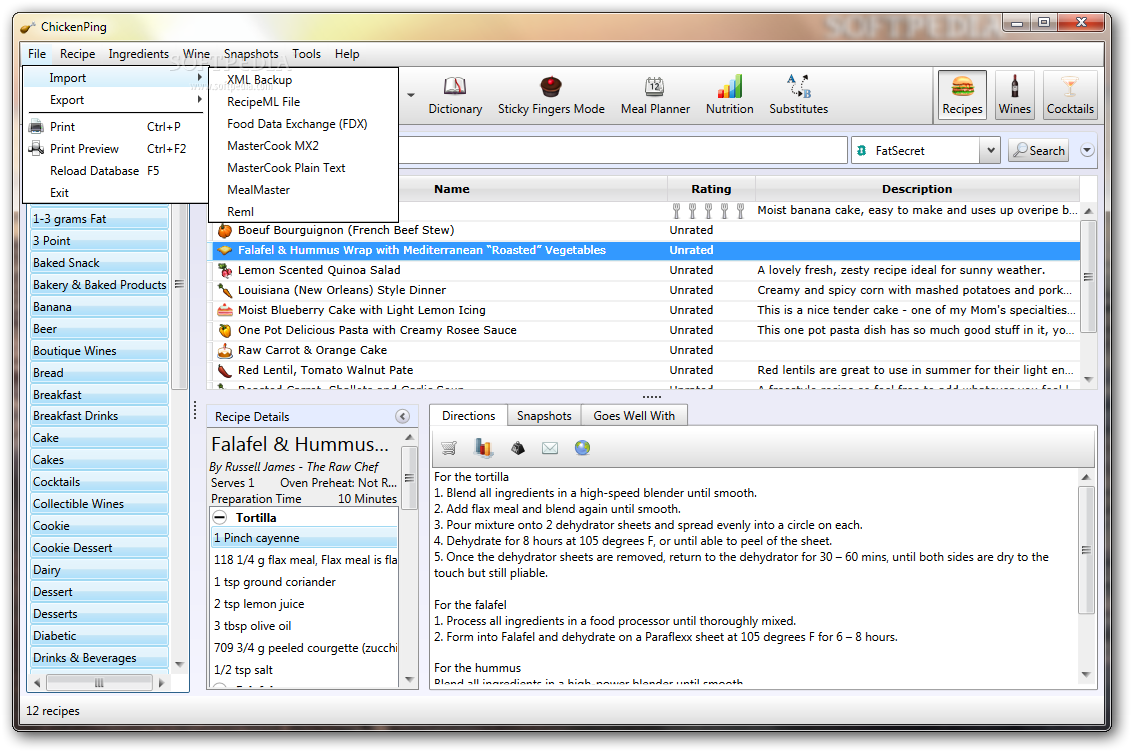Switch to Cocktails view
1132x752 pixels.
tap(1070, 95)
